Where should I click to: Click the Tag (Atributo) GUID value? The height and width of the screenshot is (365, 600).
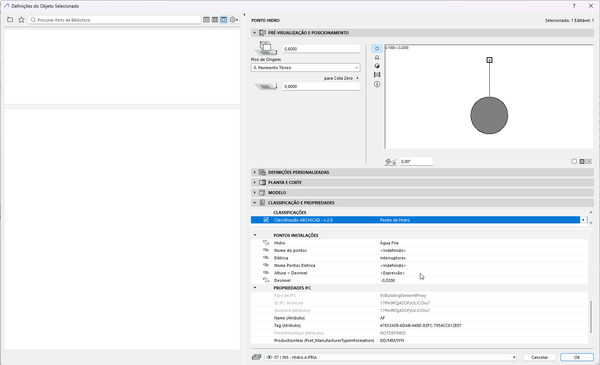click(421, 326)
